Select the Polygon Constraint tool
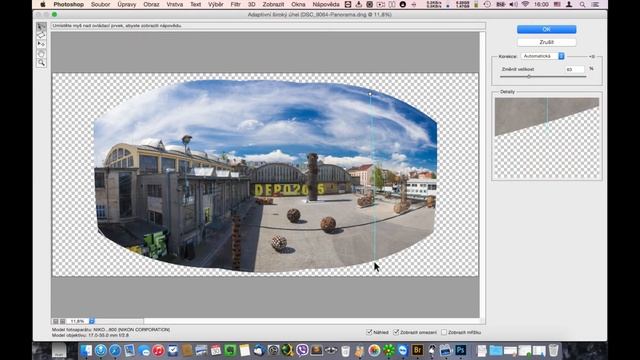The height and width of the screenshot is (360, 640). tap(41, 36)
